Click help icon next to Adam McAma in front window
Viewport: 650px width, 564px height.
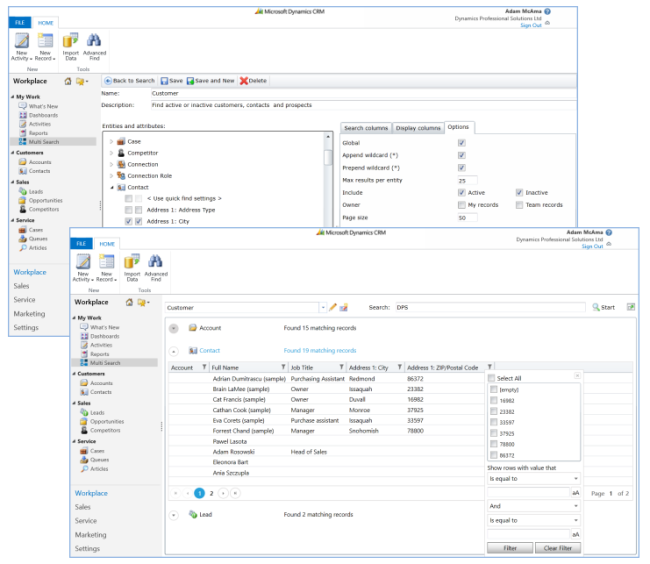point(609,232)
